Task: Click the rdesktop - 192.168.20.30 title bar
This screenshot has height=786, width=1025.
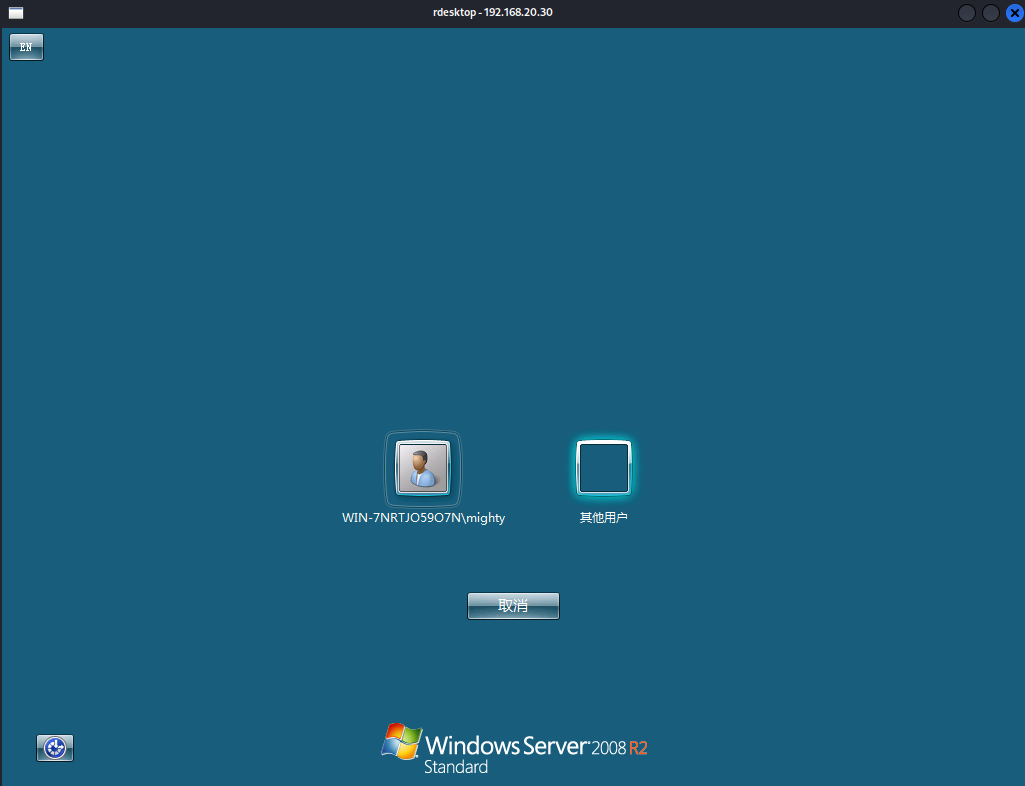Action: click(x=512, y=13)
